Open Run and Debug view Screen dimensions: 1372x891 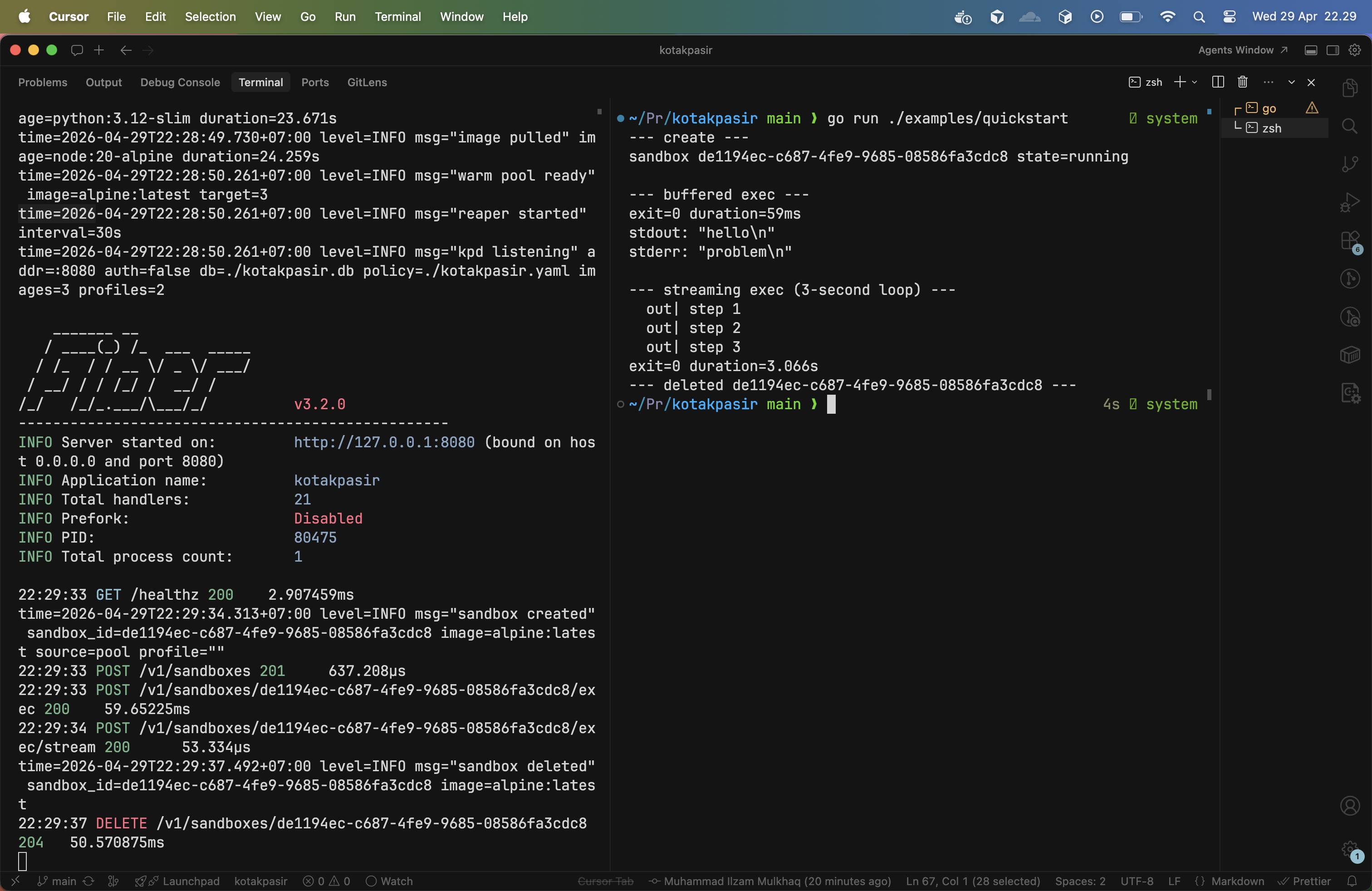(x=1349, y=202)
